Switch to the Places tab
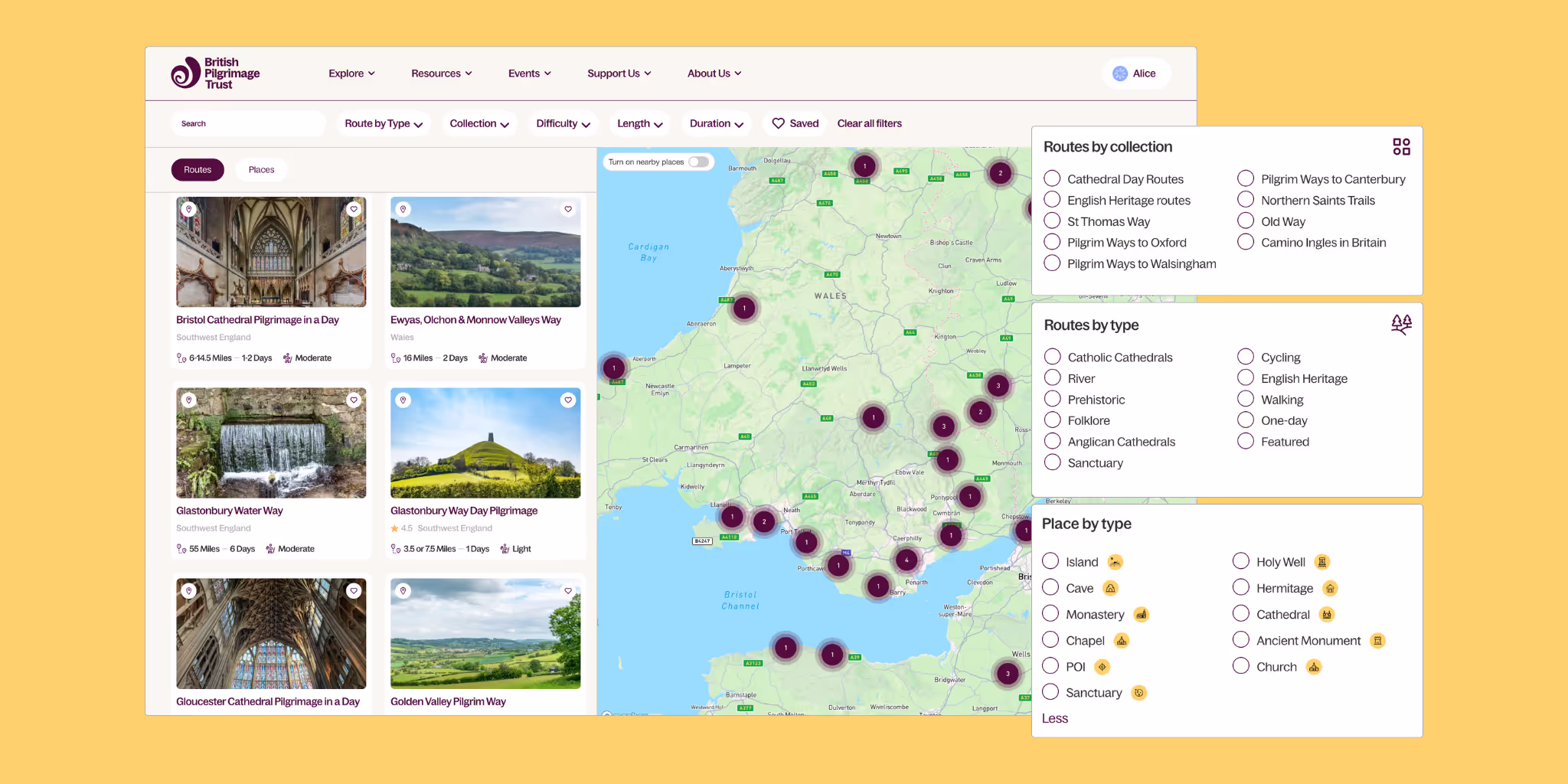 261,169
